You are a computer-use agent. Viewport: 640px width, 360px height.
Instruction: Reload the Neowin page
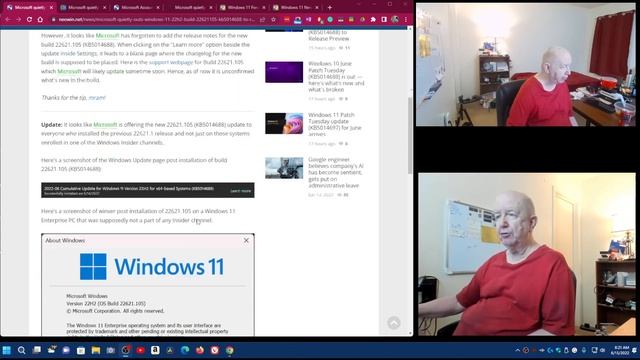29,19
